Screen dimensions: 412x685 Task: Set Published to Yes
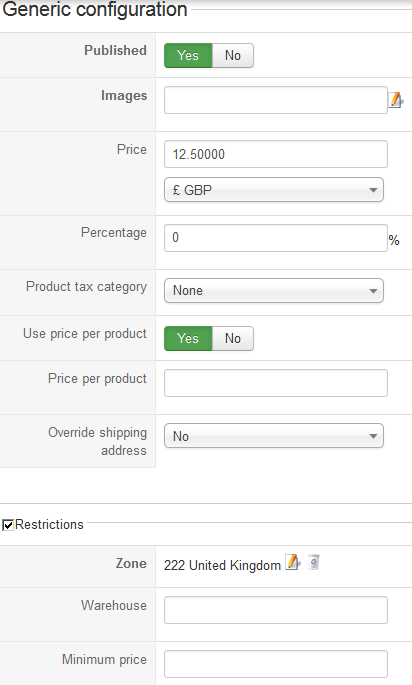tap(188, 55)
